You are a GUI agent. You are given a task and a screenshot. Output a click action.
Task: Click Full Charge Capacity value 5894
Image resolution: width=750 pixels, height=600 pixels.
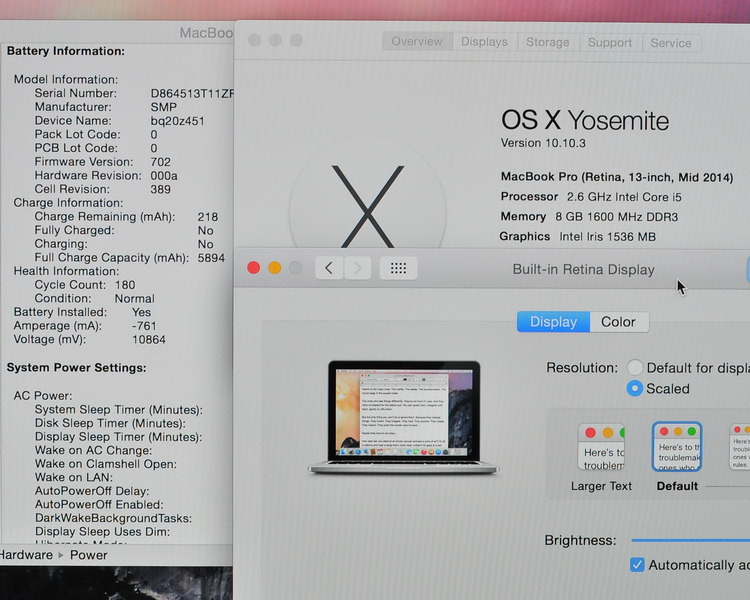pyautogui.click(x=211, y=258)
